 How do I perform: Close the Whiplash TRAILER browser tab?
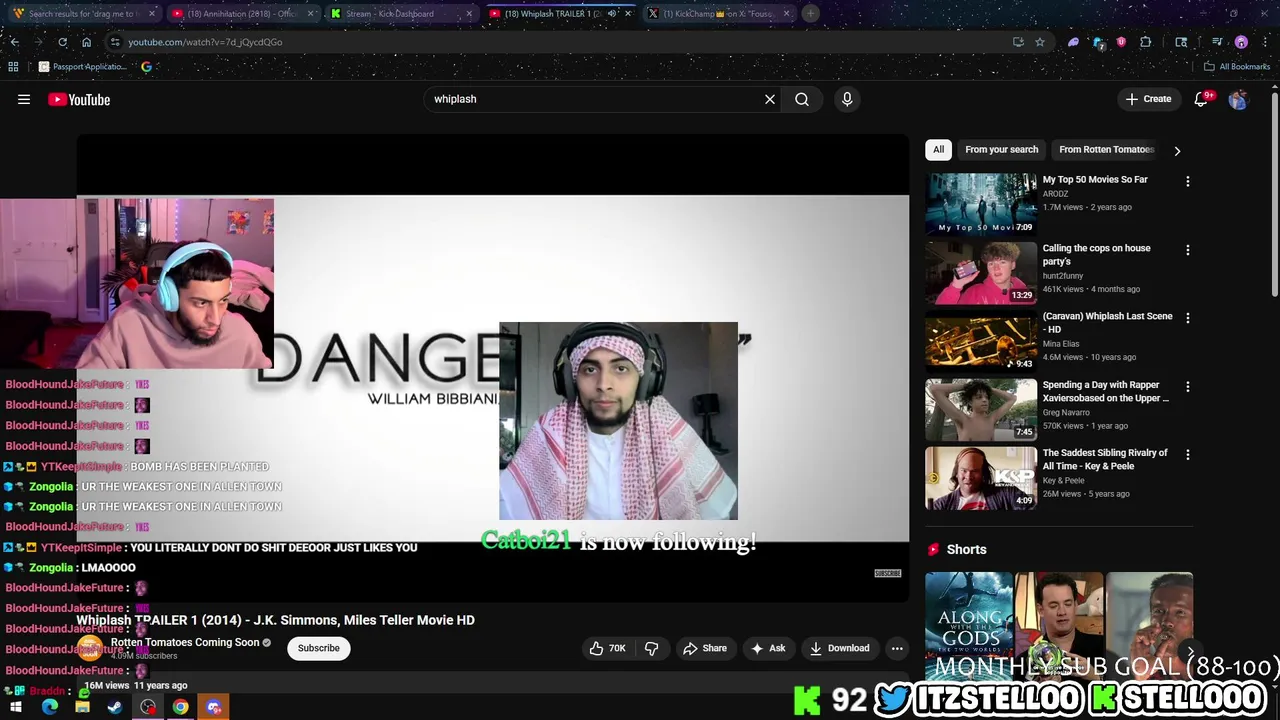point(628,13)
